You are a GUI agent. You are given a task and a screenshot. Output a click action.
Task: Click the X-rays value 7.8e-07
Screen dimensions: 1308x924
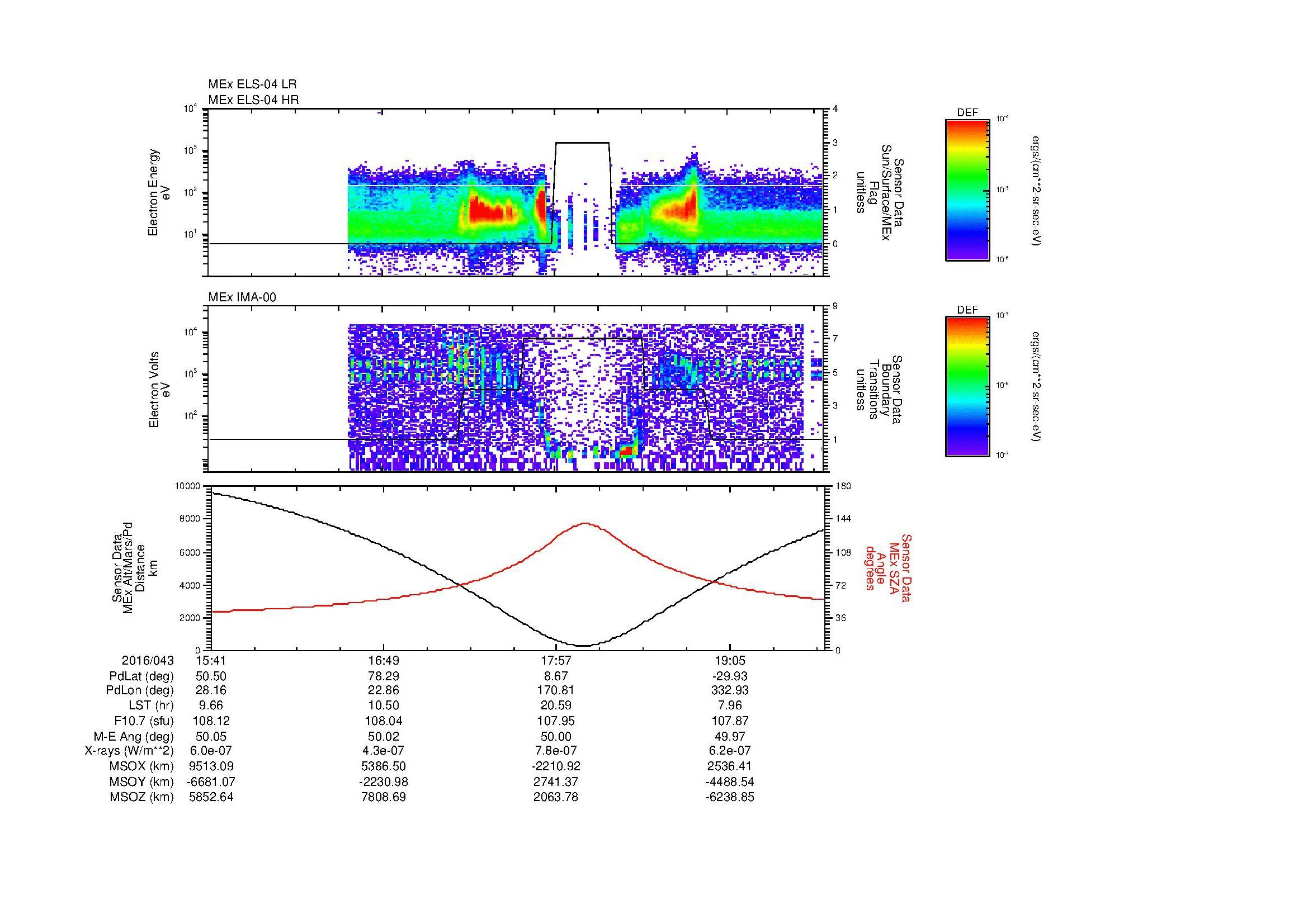pos(556,751)
